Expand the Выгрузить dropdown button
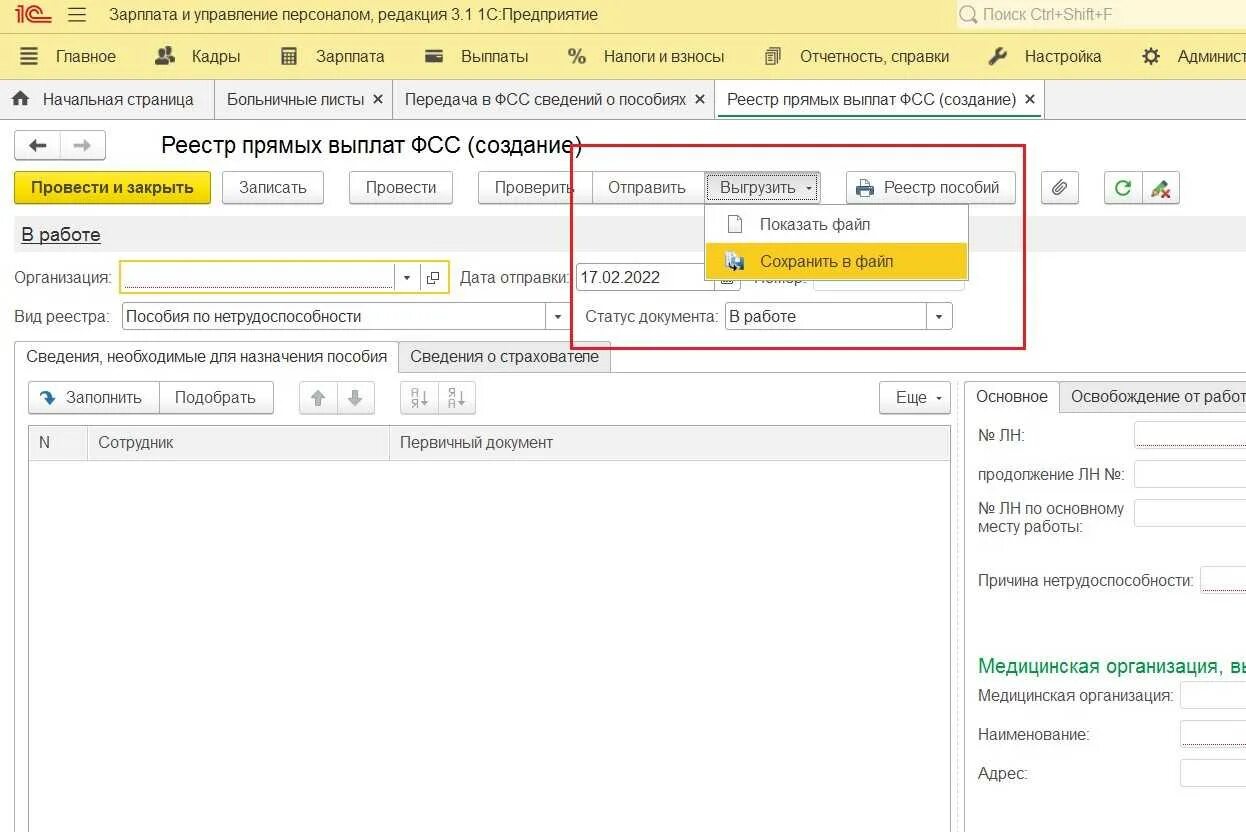 765,187
